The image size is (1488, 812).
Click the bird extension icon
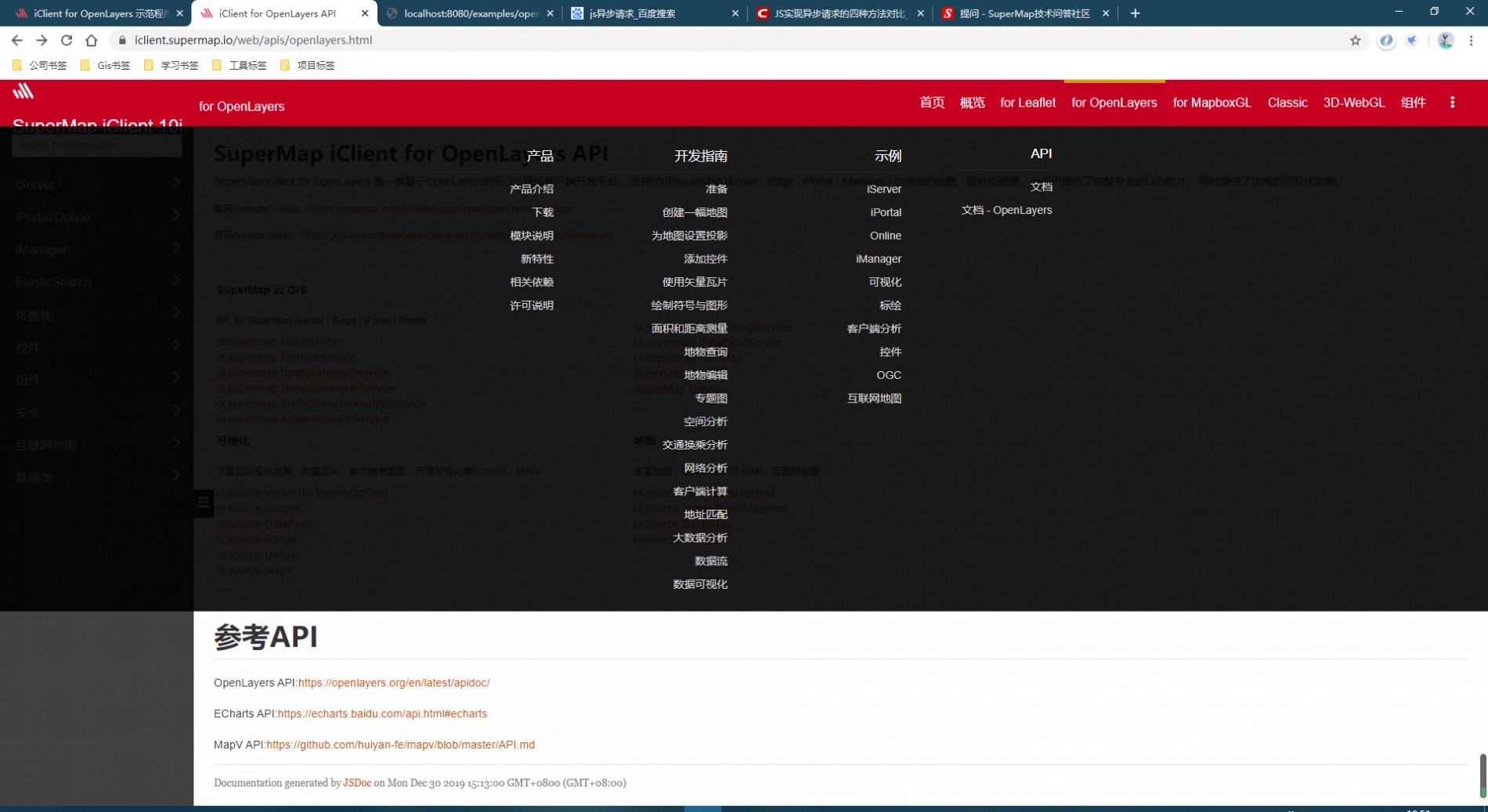(1412, 40)
